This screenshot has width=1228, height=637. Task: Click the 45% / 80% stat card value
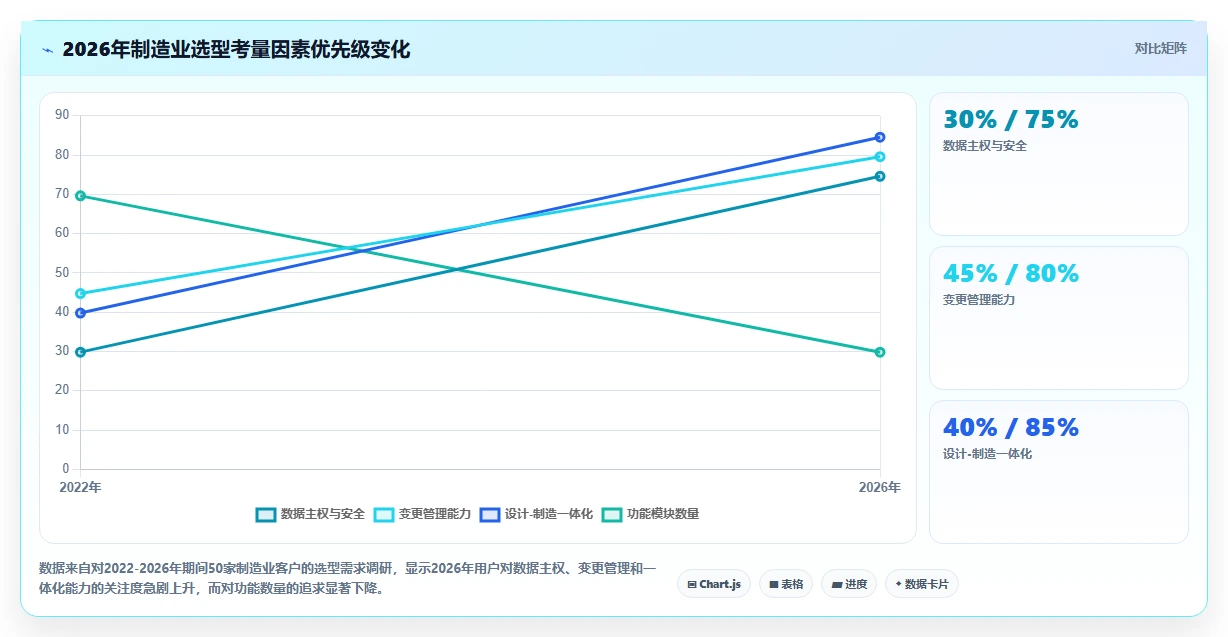1011,274
